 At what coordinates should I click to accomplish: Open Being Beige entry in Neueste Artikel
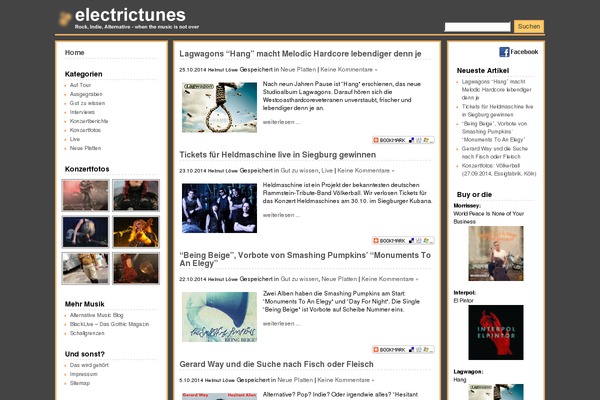(x=494, y=132)
